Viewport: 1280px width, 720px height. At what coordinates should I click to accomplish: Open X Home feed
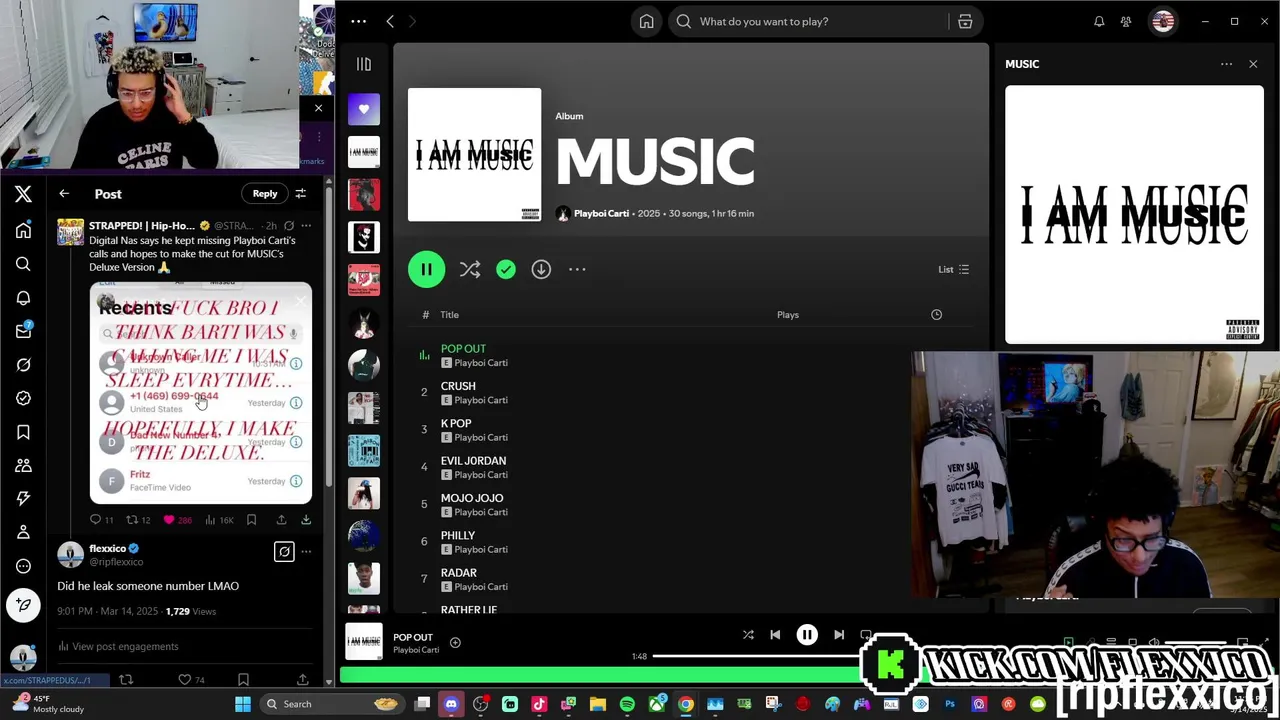pyautogui.click(x=23, y=230)
